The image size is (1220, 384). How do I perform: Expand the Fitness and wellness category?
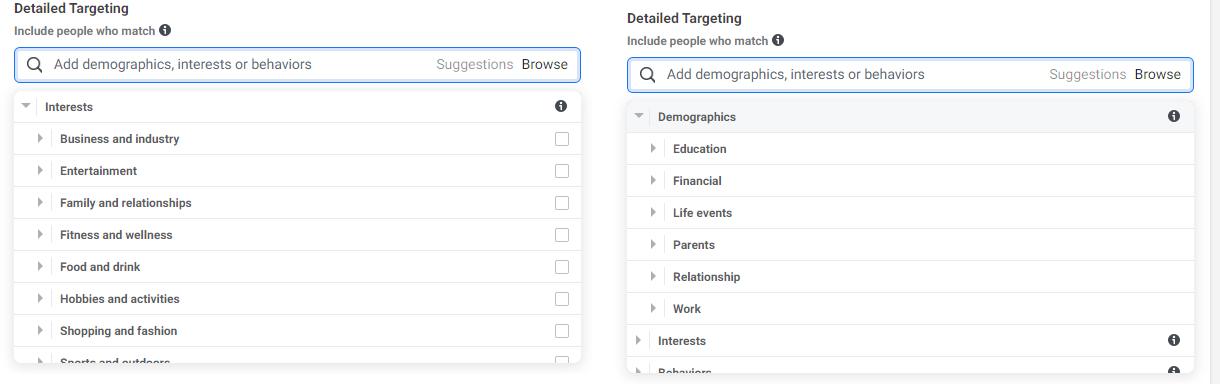pyautogui.click(x=40, y=235)
